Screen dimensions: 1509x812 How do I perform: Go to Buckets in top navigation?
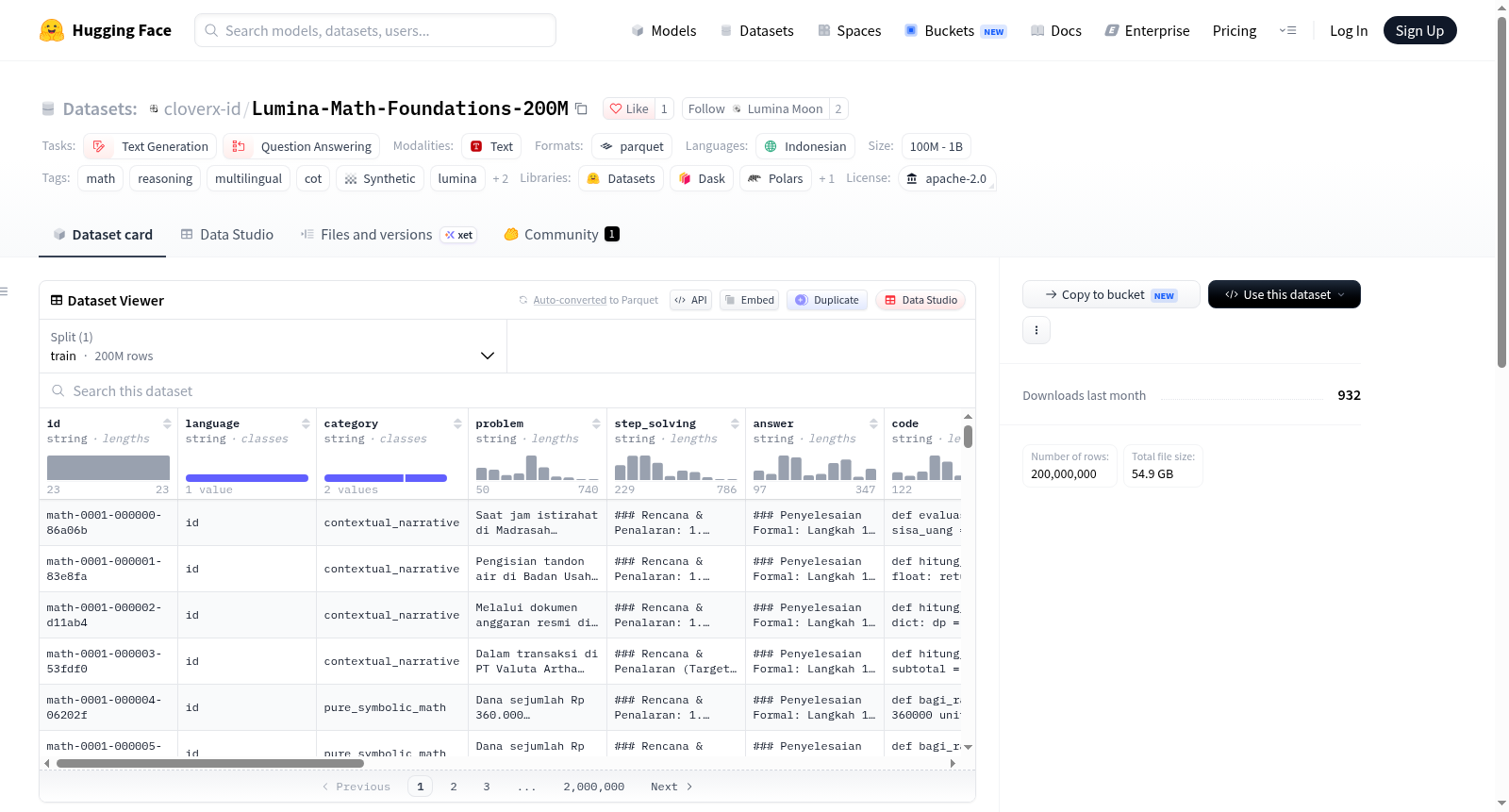(x=955, y=30)
